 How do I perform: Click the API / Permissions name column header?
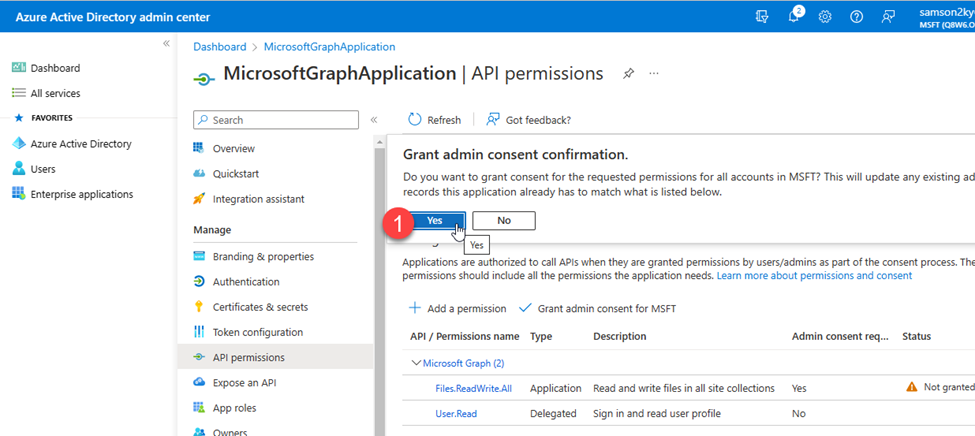[464, 336]
